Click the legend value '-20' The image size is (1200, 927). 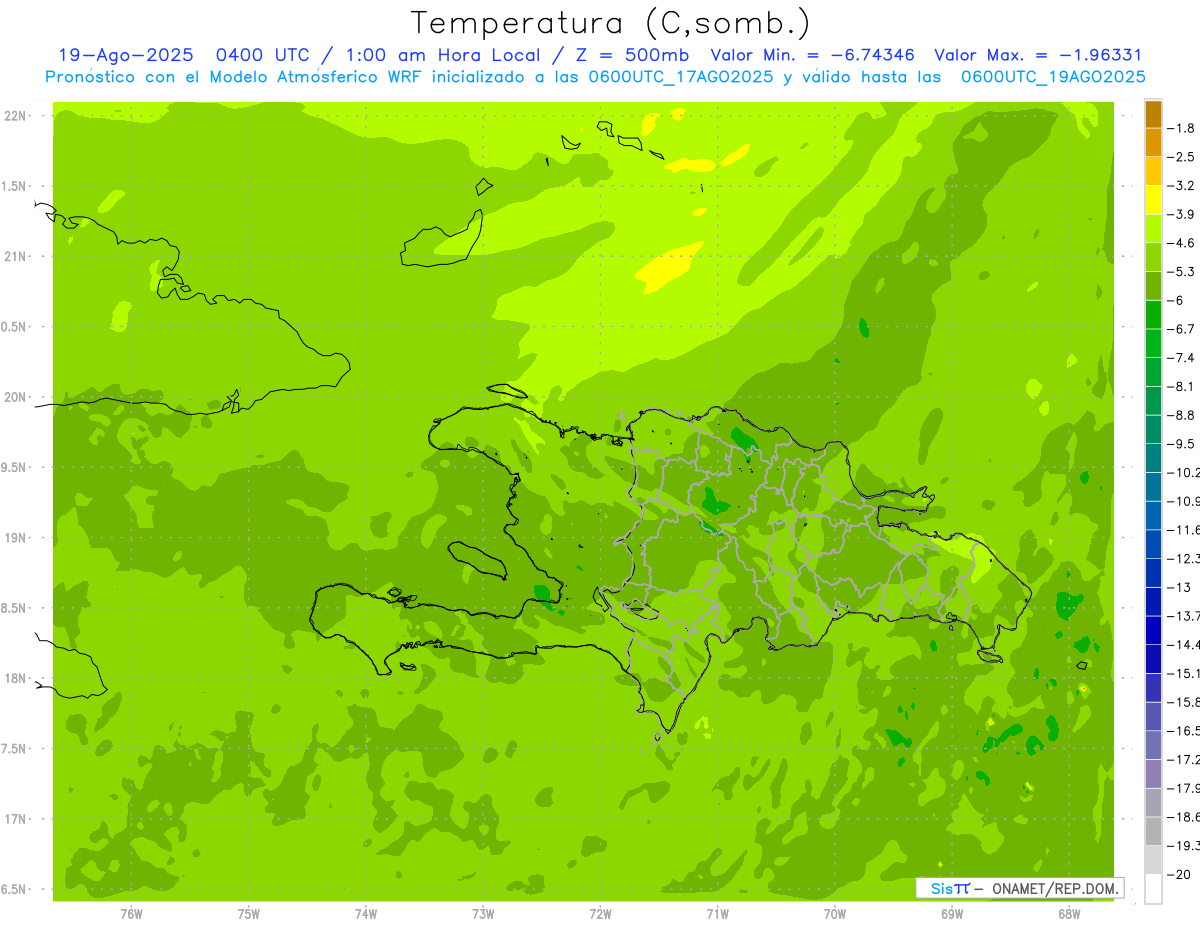(1180, 875)
